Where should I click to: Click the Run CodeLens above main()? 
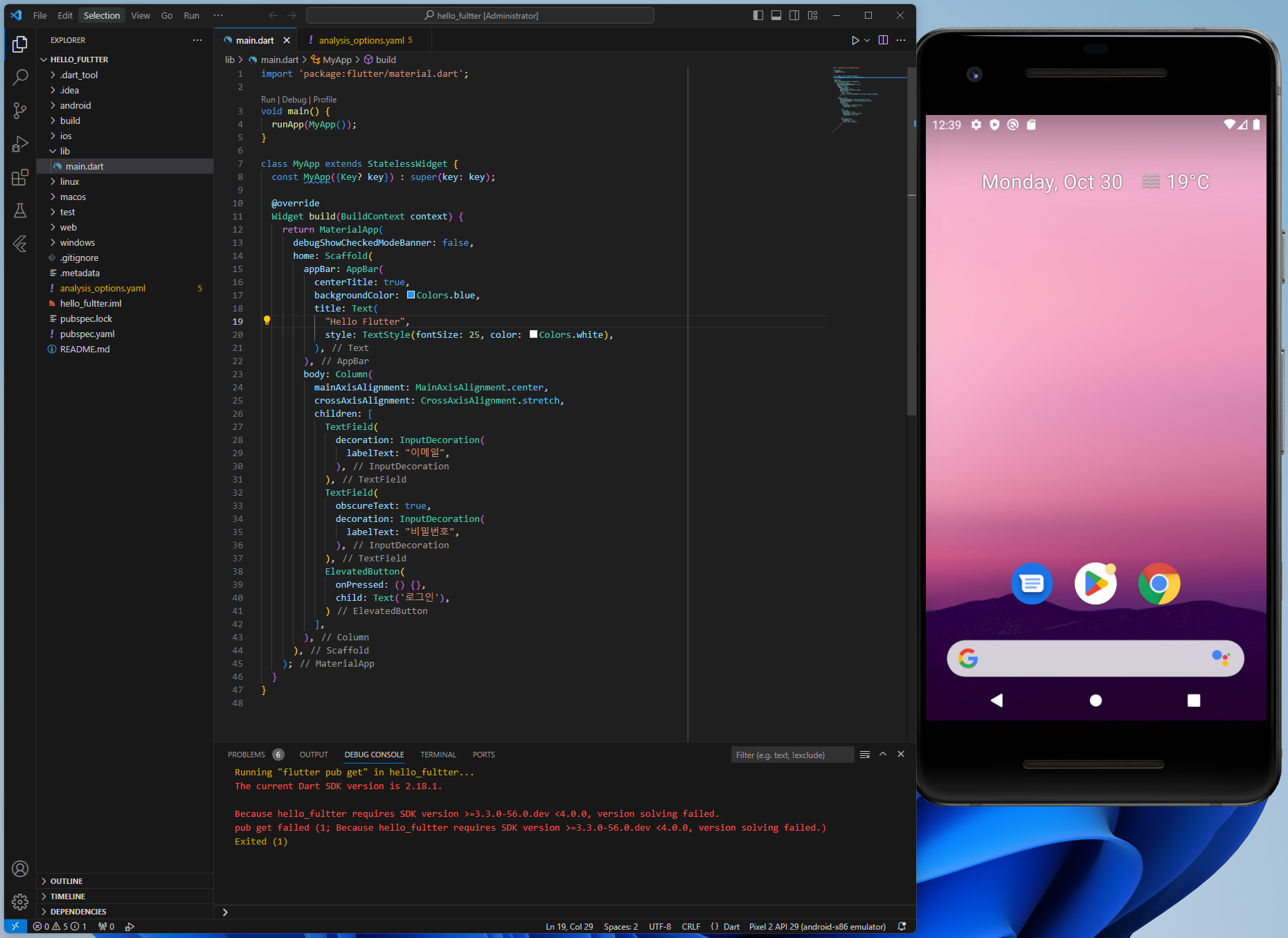[268, 100]
